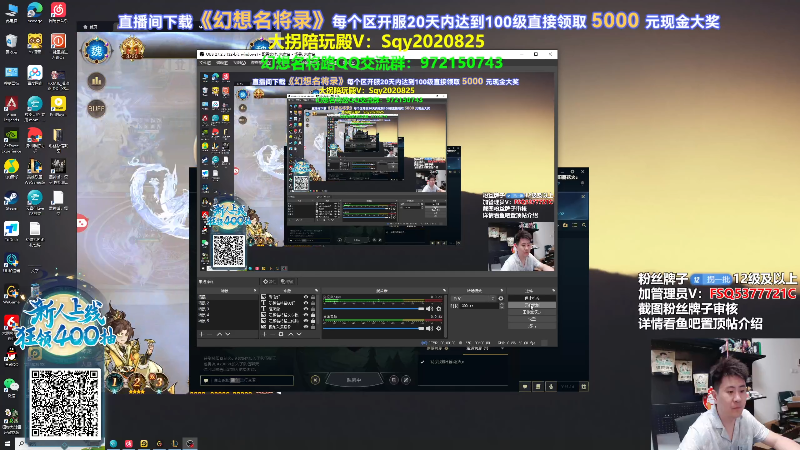The height and width of the screenshot is (450, 800).
Task: Remove the source with the minus icon in the Sources dock
Action: pos(272,334)
